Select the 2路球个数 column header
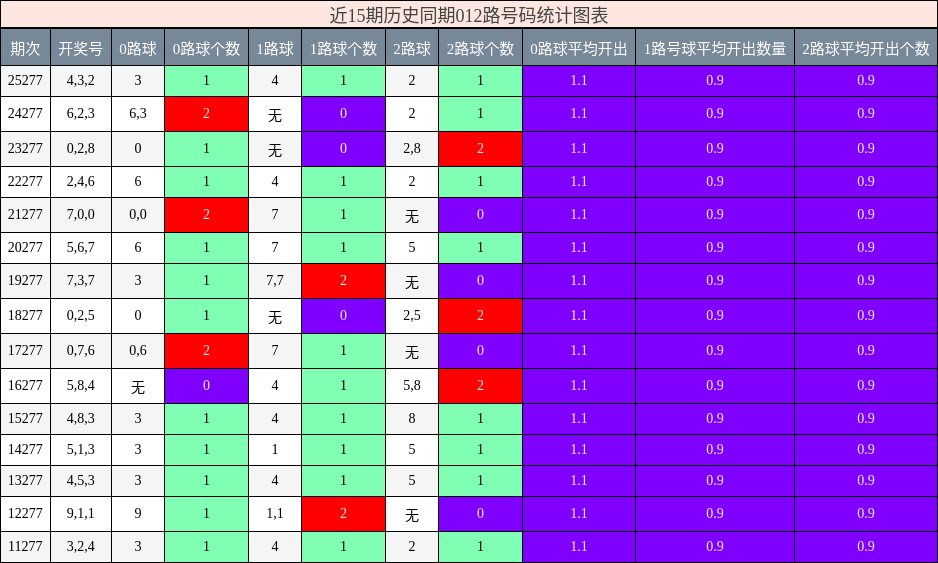 tap(480, 47)
